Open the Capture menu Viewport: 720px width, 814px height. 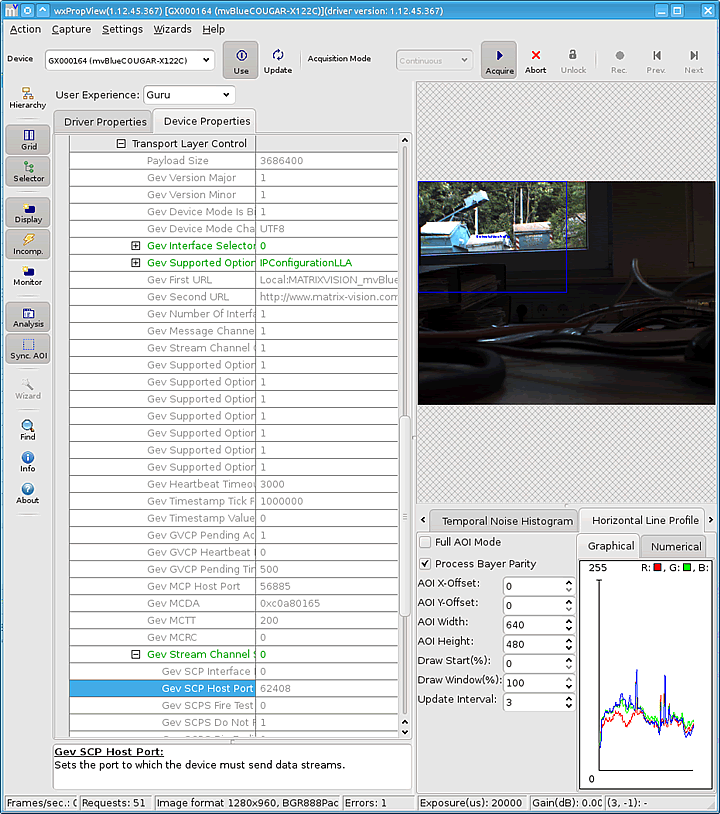71,29
